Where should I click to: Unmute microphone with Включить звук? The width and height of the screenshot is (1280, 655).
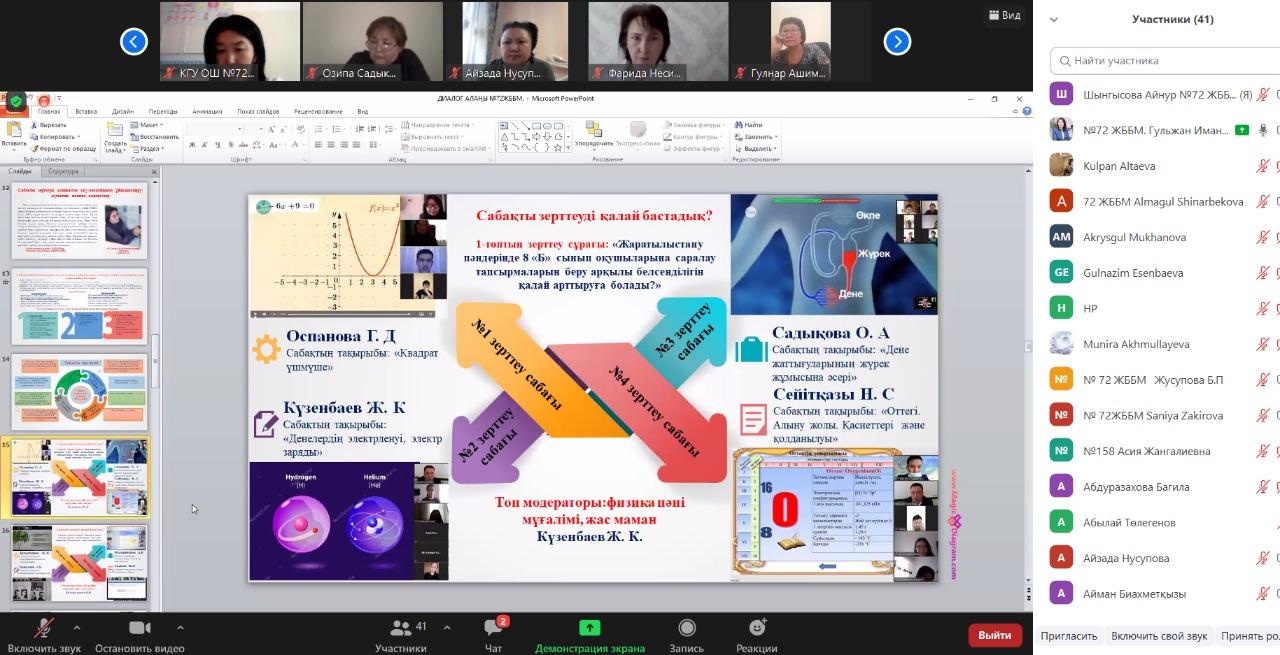coord(44,628)
